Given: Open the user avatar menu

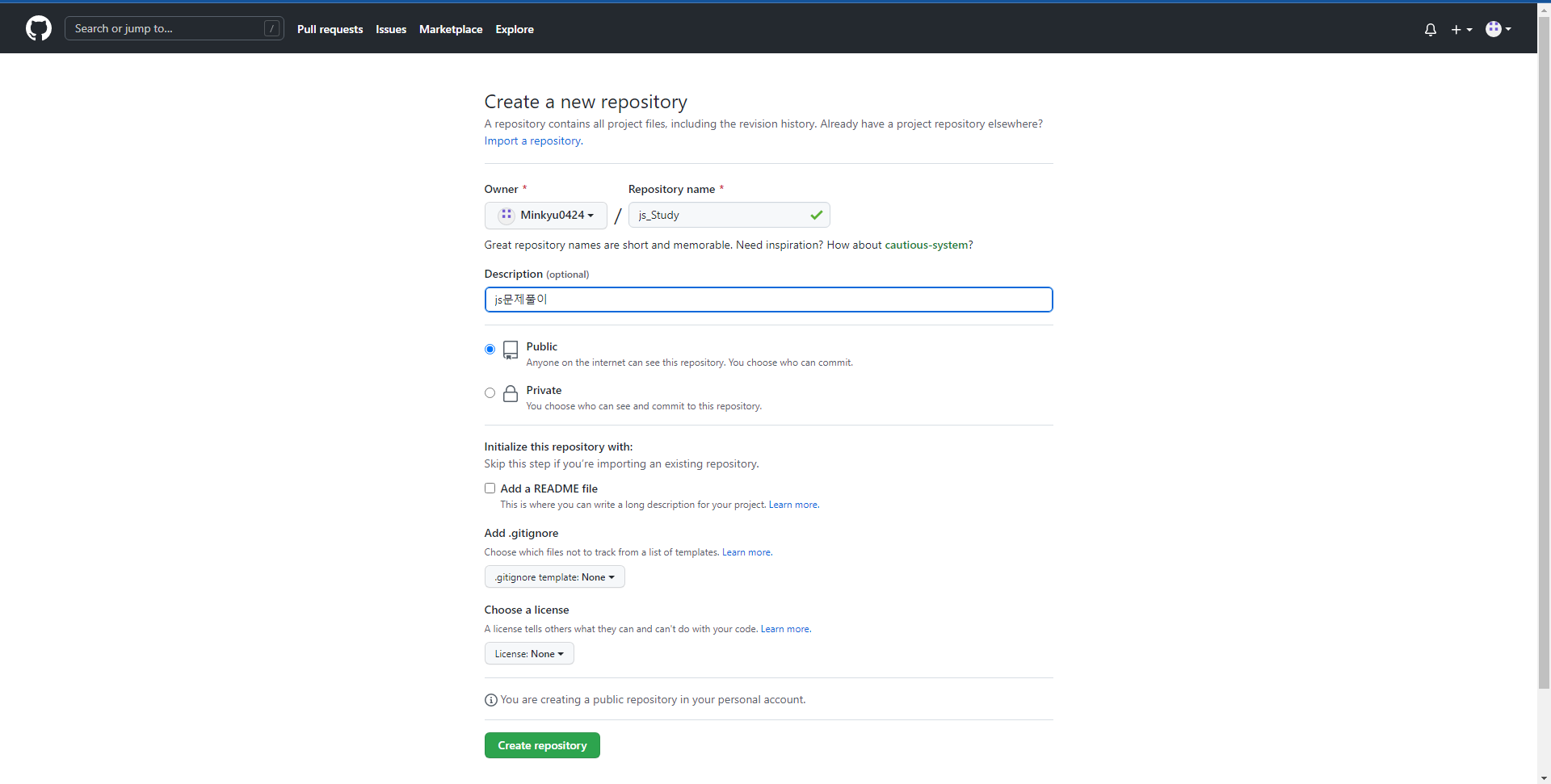Looking at the screenshot, I should coord(1498,29).
